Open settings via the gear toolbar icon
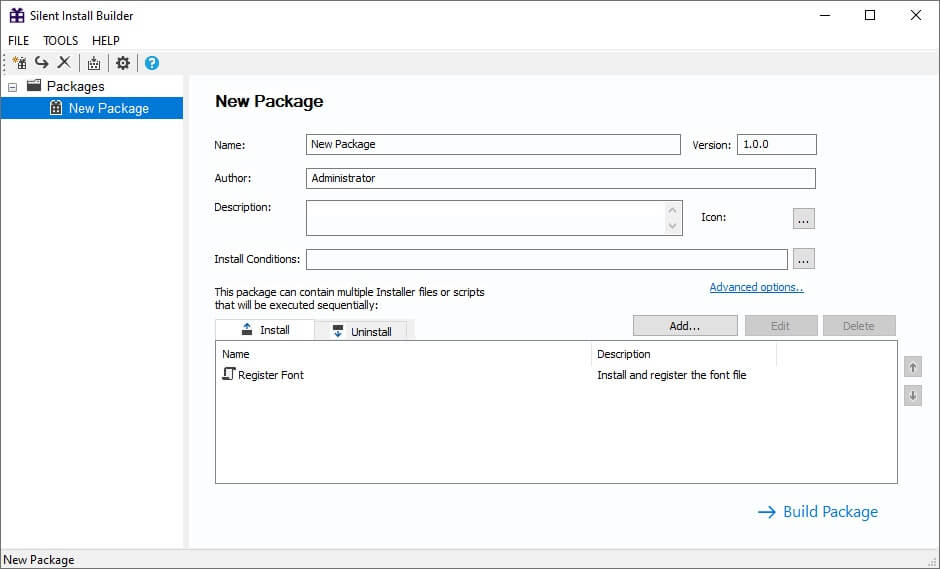This screenshot has height=569, width=940. (x=123, y=62)
